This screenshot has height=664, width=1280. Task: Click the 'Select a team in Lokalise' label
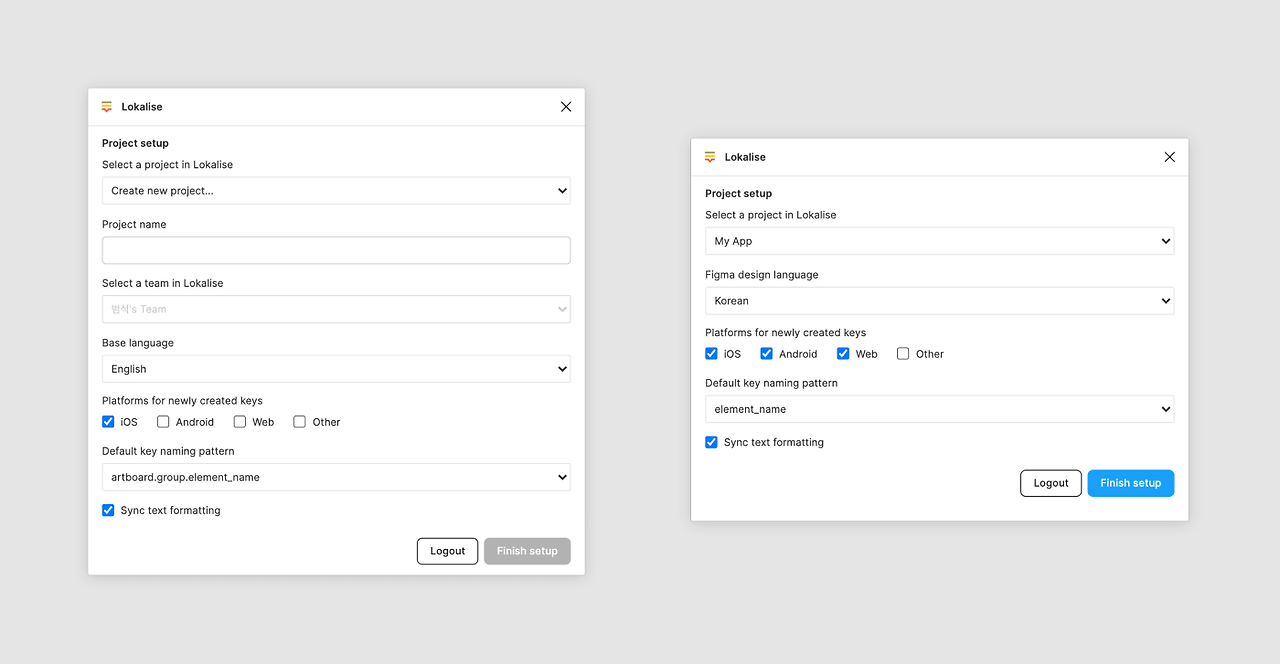tap(162, 283)
